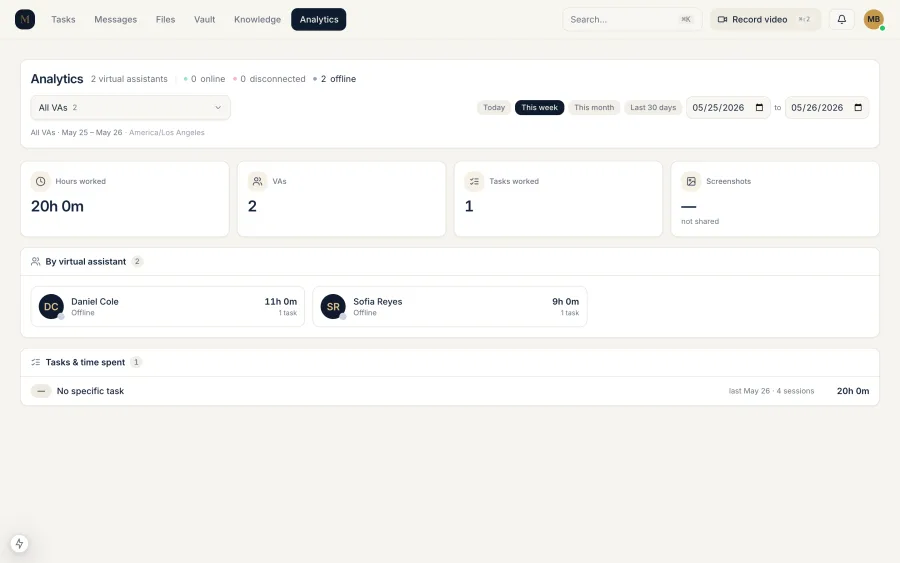Screen dimensions: 900x563
Task: Click the chevron in the All VAs selector
Action: pyautogui.click(x=218, y=107)
